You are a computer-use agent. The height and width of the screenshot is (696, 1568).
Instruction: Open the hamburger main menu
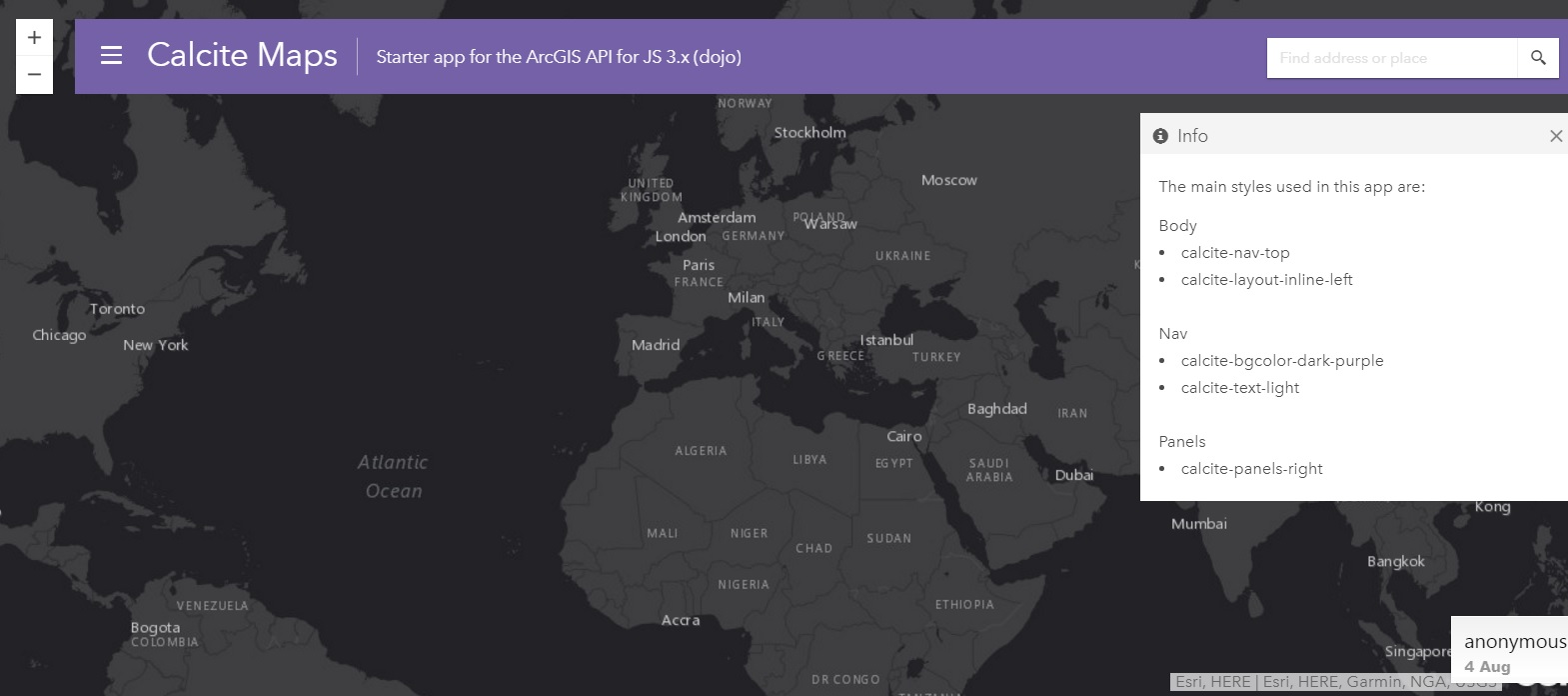pos(111,56)
